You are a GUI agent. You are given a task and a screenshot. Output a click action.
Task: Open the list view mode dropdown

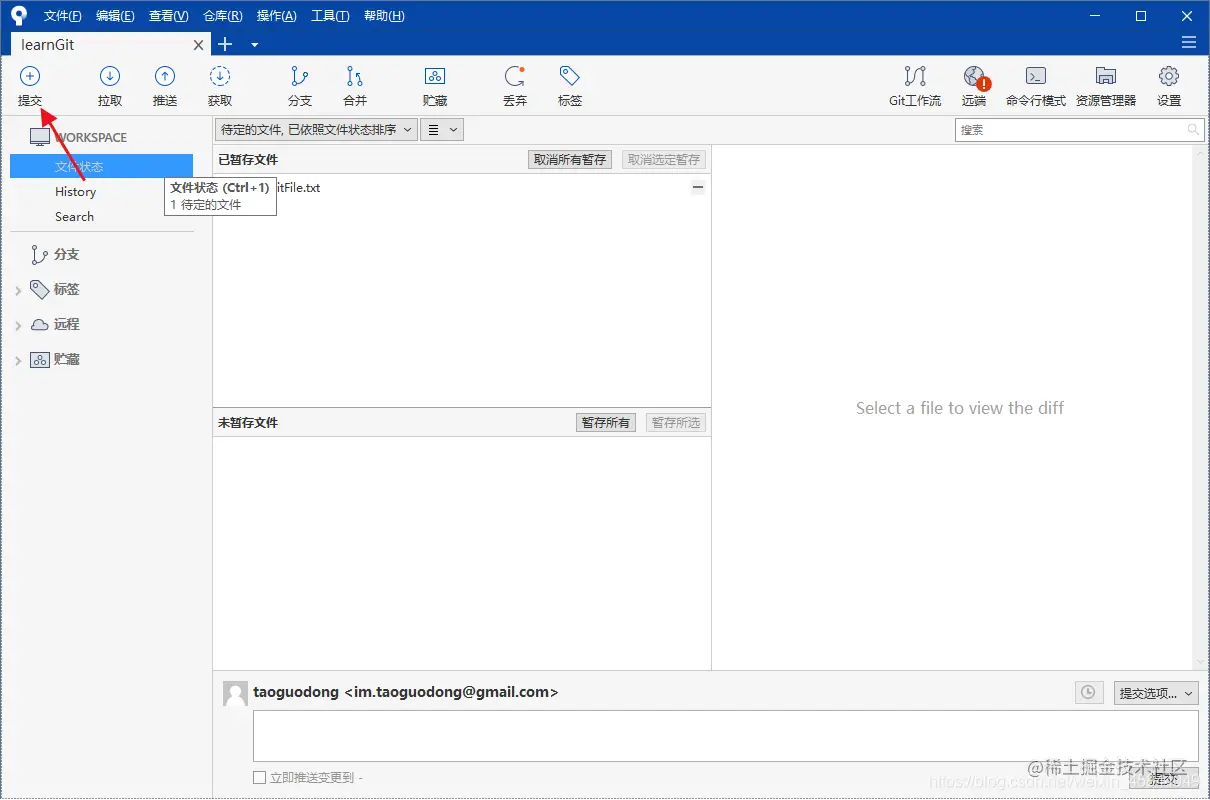442,130
